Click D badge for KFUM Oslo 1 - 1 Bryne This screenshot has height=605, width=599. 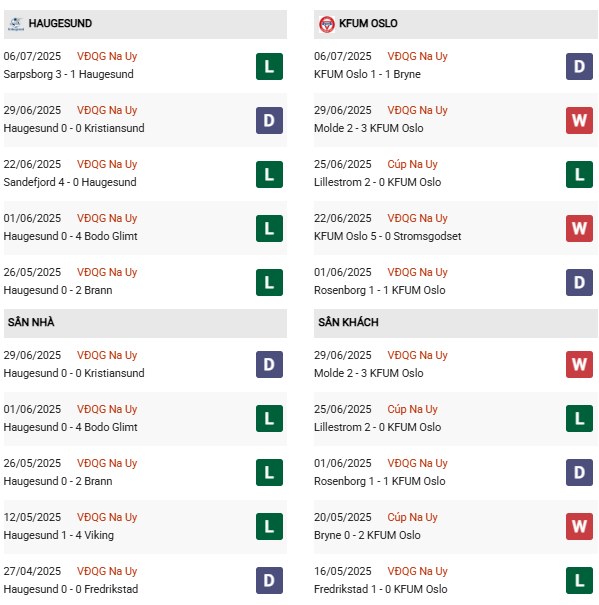(x=579, y=66)
